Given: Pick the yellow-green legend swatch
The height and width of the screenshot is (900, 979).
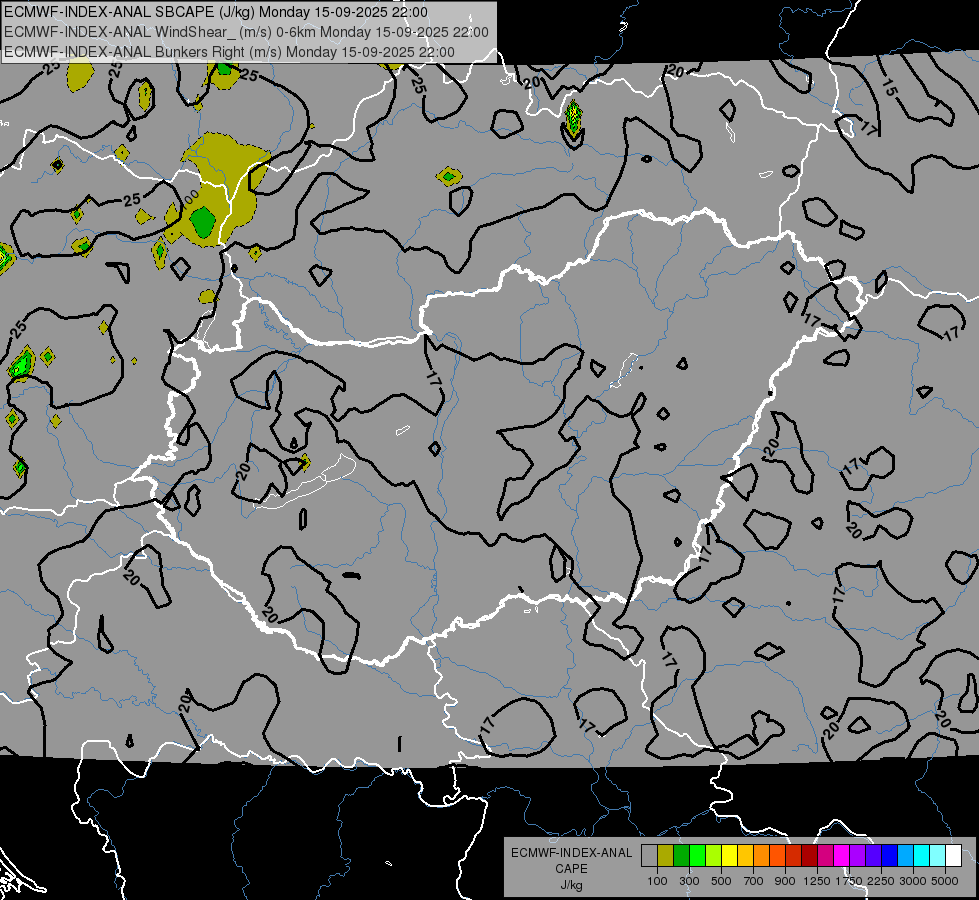Looking at the screenshot, I should click(x=714, y=856).
